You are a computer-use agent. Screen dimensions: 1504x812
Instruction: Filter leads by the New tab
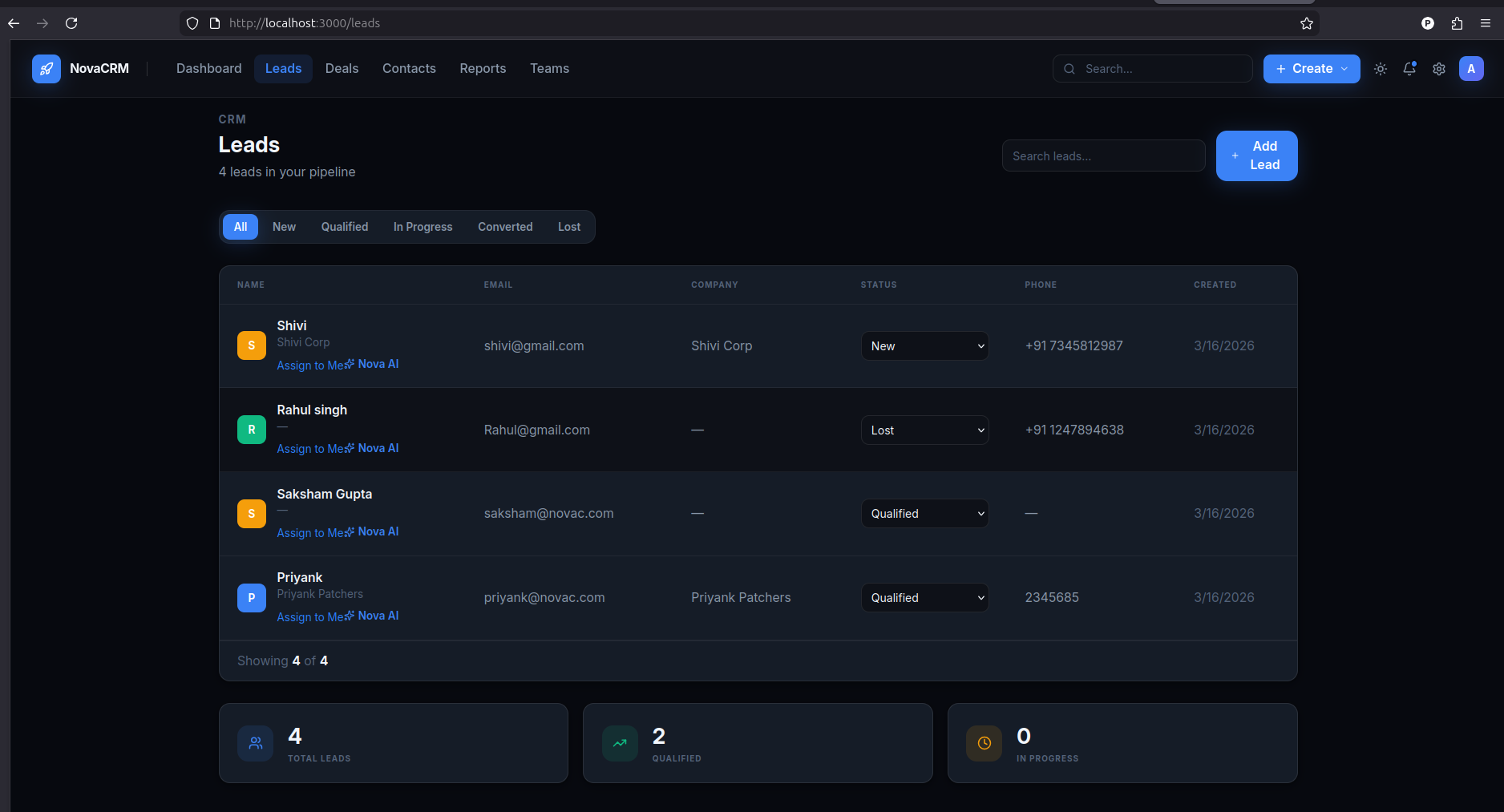284,227
